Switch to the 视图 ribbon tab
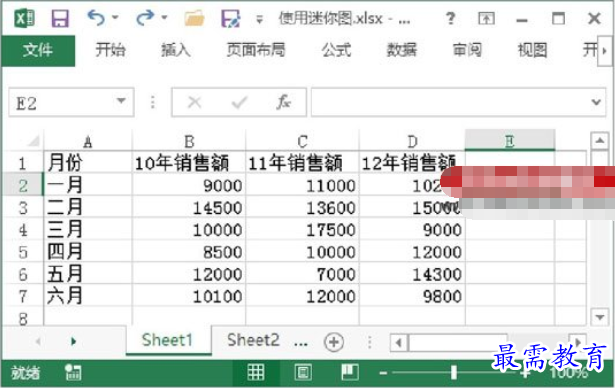This screenshot has height=388, width=615. point(533,50)
